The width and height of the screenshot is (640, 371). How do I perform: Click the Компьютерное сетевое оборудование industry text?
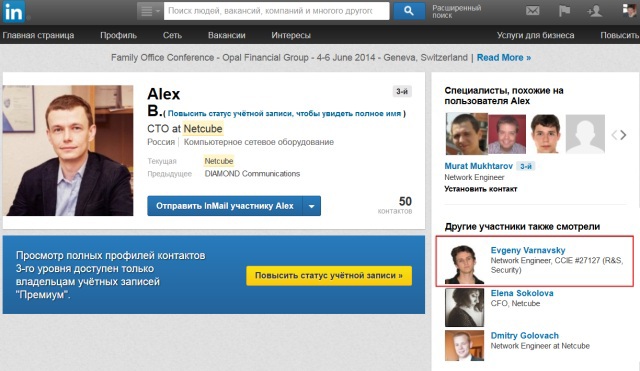pos(259,142)
